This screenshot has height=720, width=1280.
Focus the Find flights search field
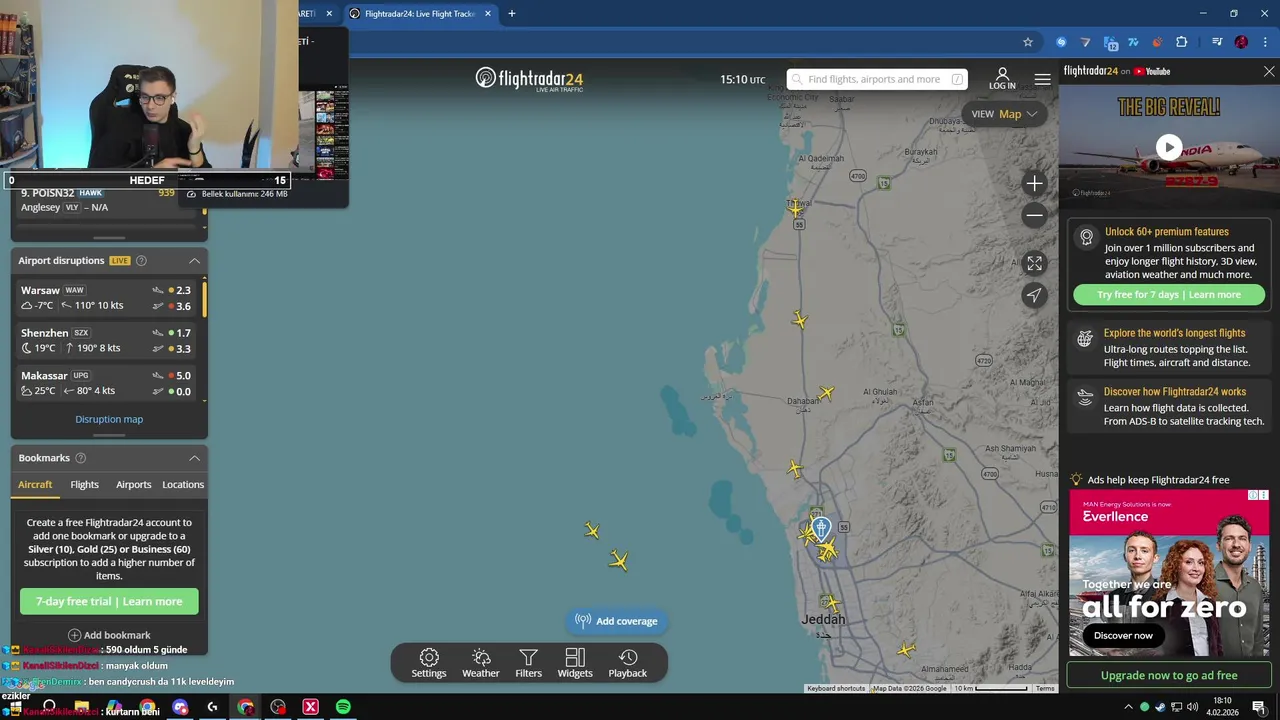(877, 79)
